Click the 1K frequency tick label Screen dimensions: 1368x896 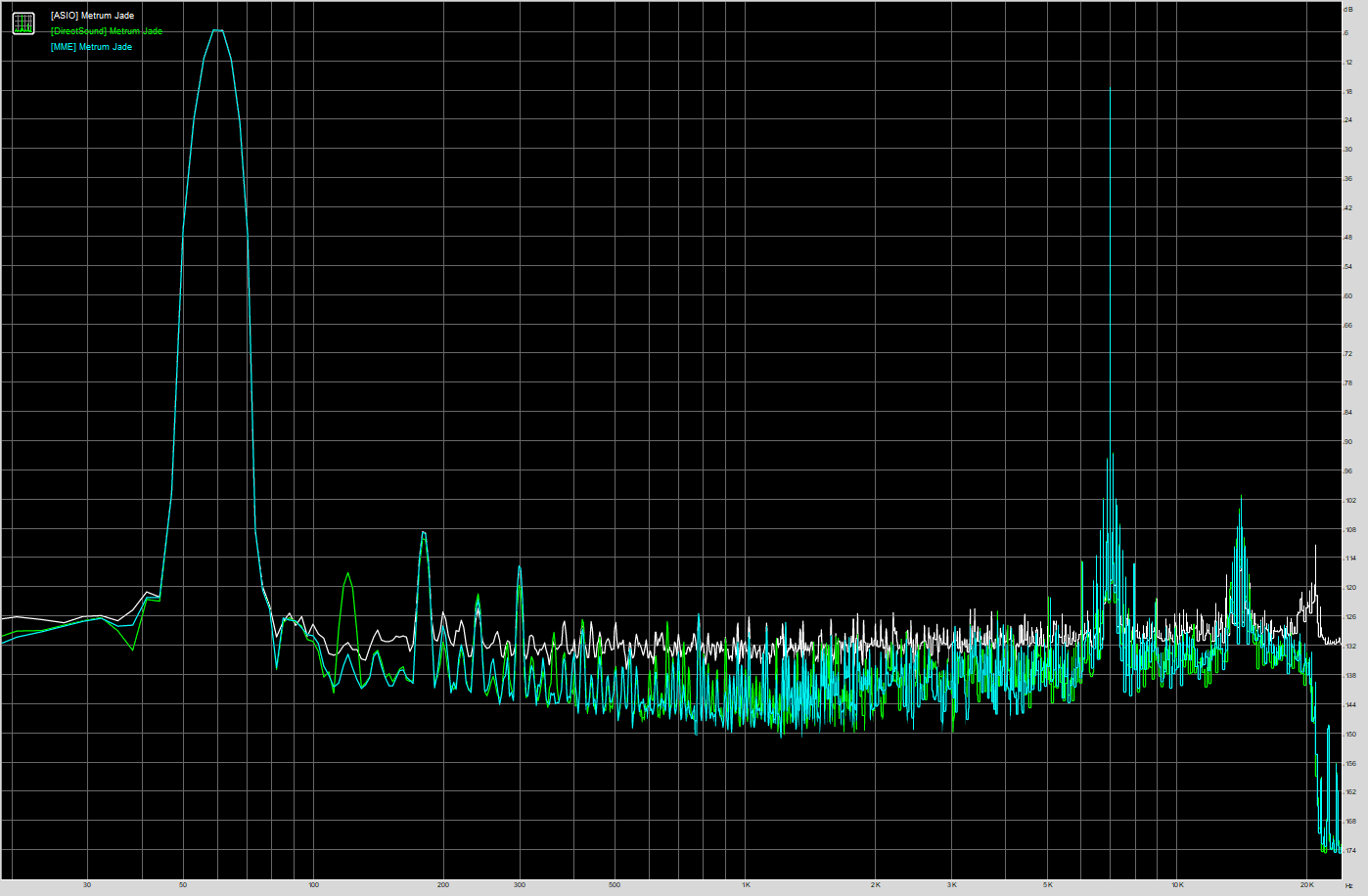[x=746, y=883]
